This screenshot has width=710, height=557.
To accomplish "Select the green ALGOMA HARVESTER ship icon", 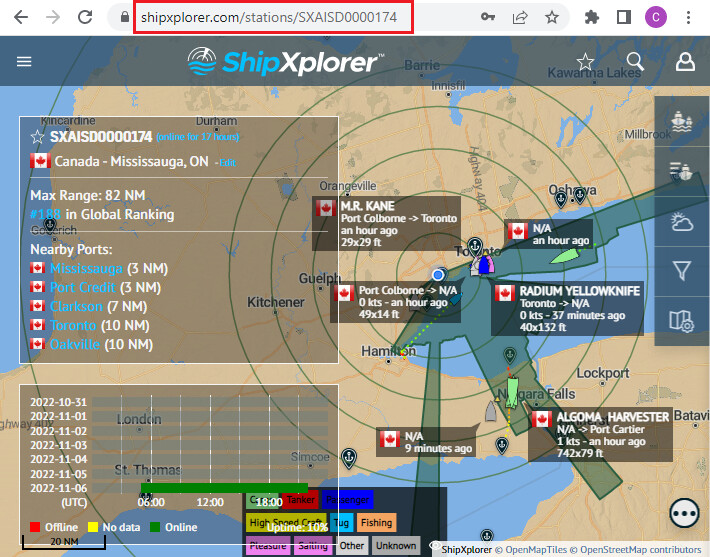I will (x=512, y=393).
